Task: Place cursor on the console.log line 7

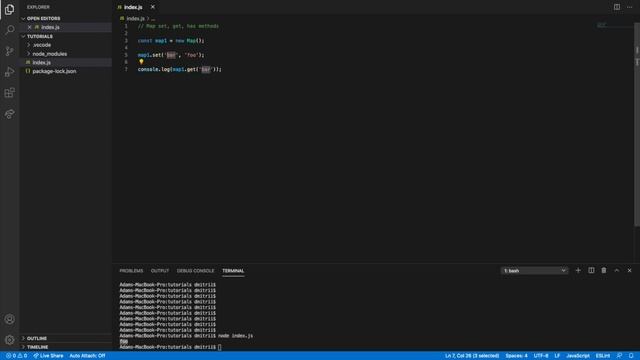Action: click(180, 69)
